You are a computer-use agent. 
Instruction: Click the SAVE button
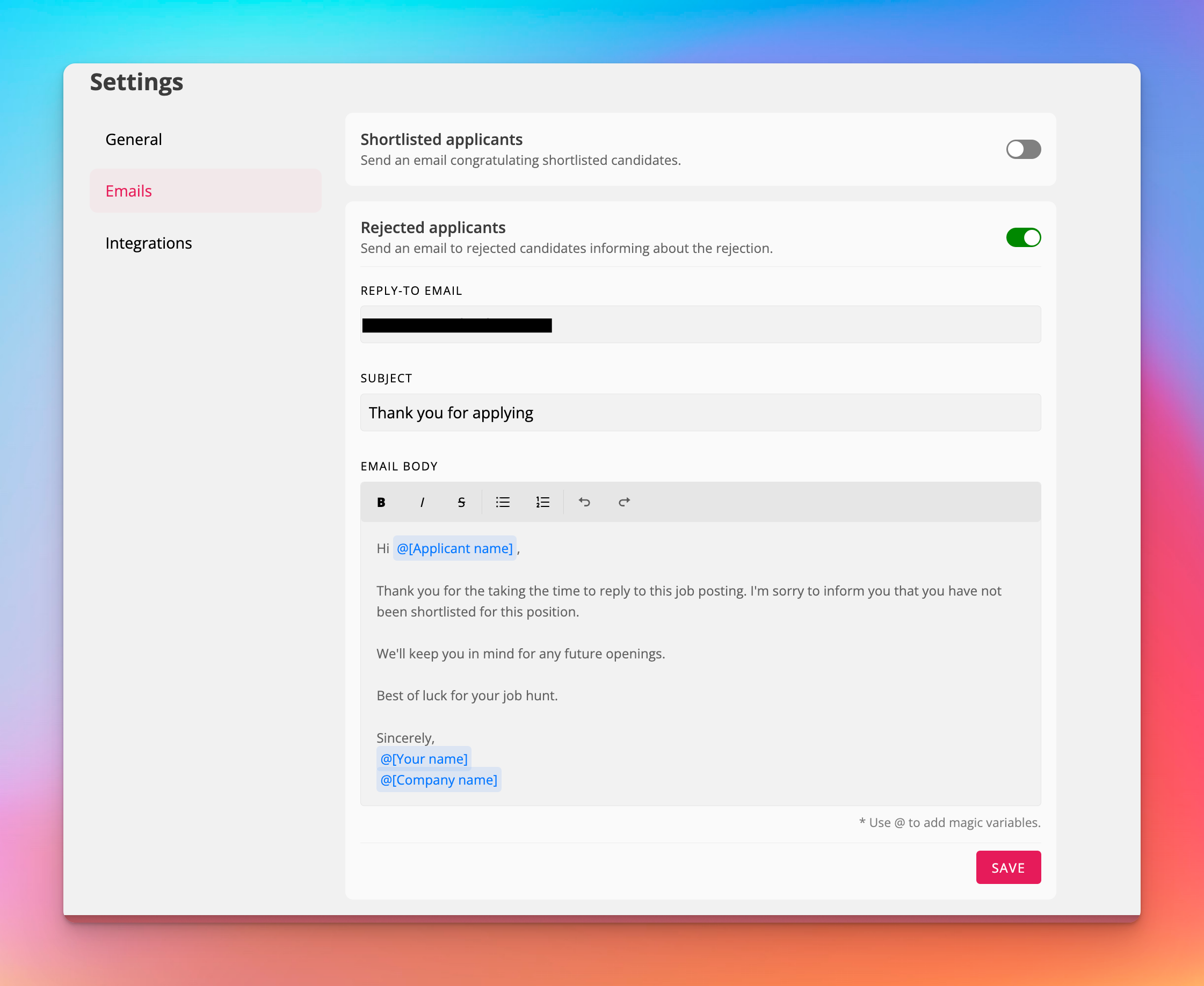[1007, 867]
